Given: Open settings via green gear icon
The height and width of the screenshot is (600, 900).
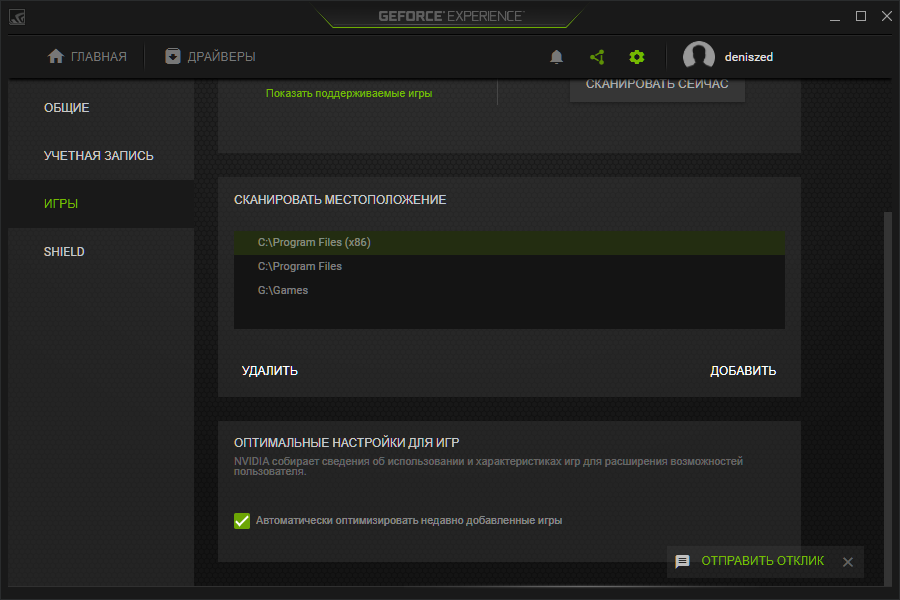Looking at the screenshot, I should click(637, 57).
